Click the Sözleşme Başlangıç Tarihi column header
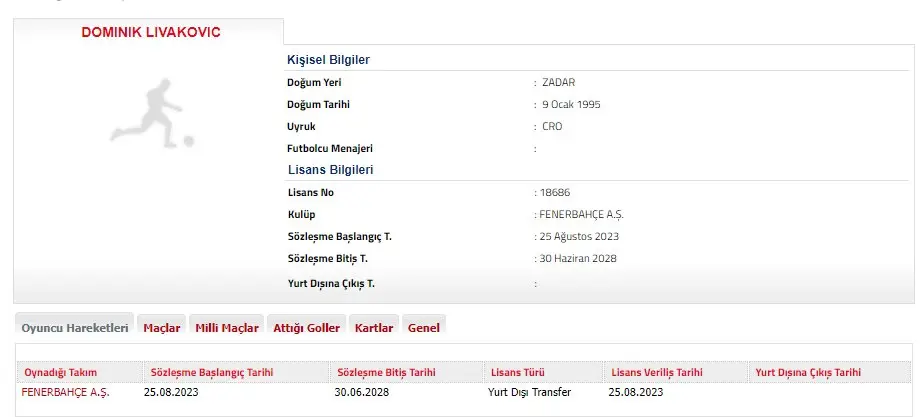 point(211,372)
